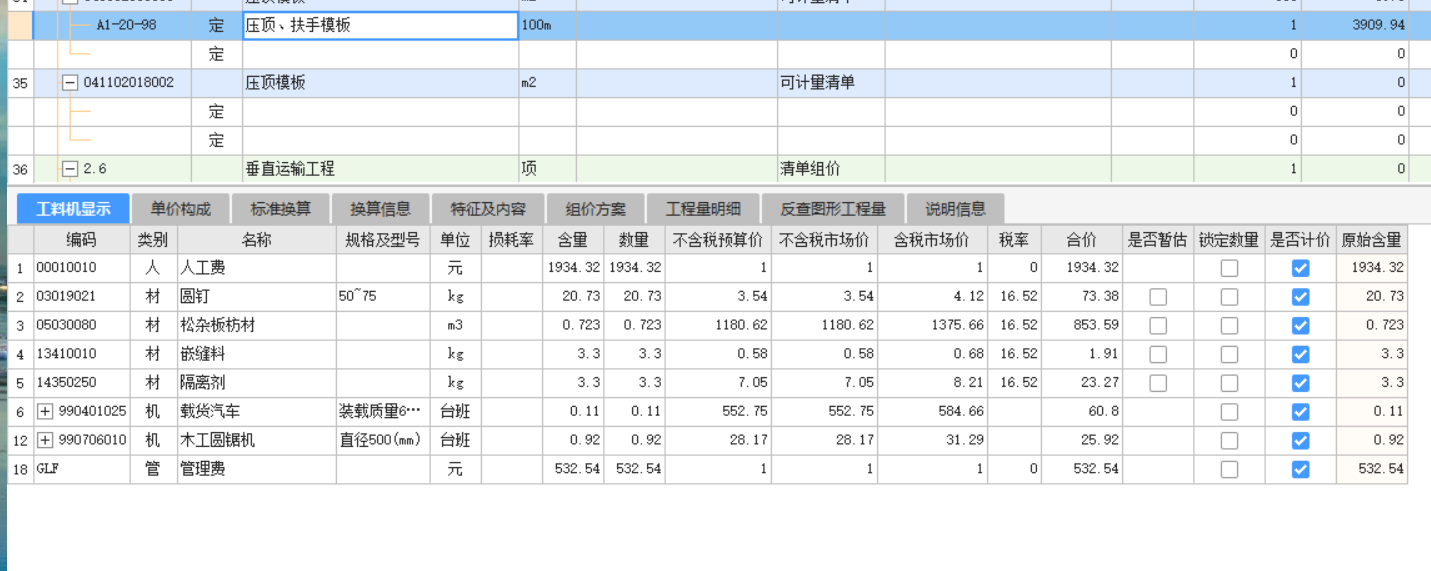Click 含税市场价 value 1375.66
Viewport: 1431px width, 571px height.
click(x=932, y=326)
